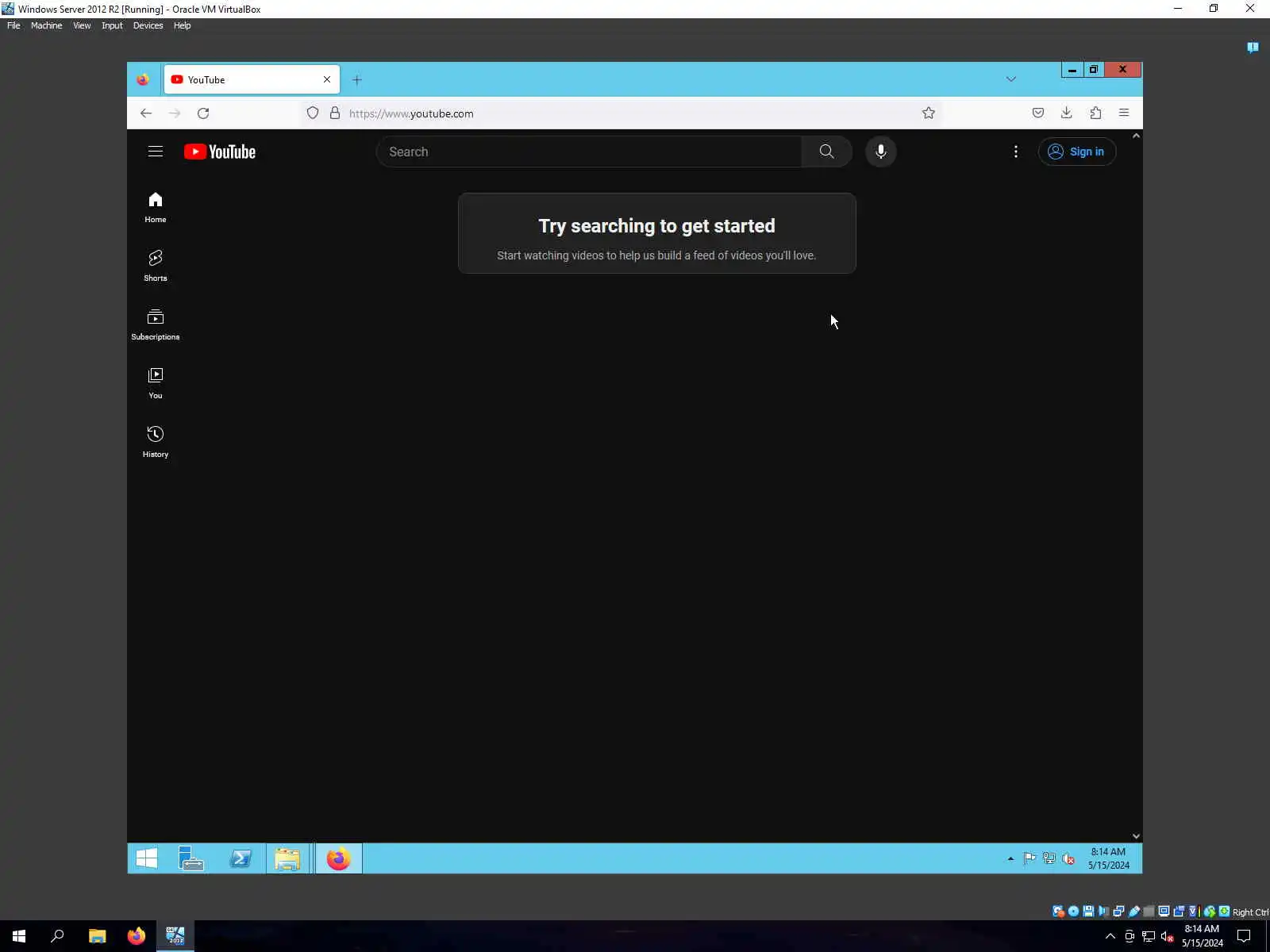
Task: Open the VirtualBox Machine menu
Action: tap(46, 25)
